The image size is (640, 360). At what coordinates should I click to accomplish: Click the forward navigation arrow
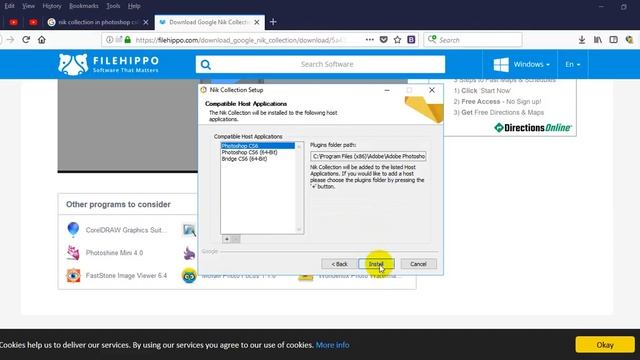coord(11,40)
